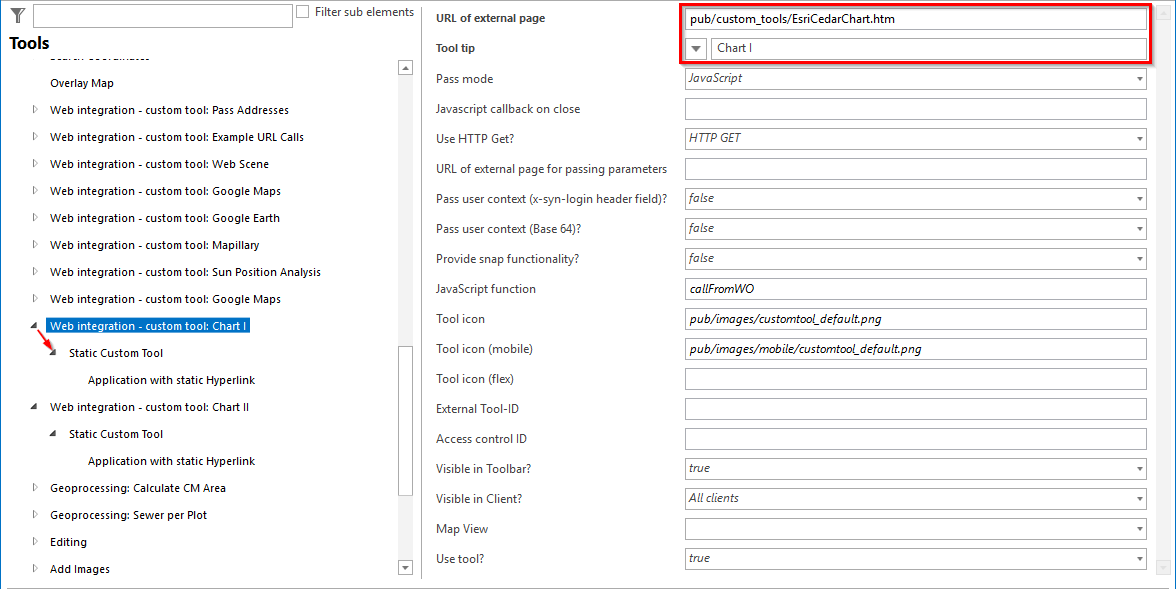The image size is (1176, 589).
Task: Open the "Provide snap functionality?" dropdown
Action: tap(1138, 258)
